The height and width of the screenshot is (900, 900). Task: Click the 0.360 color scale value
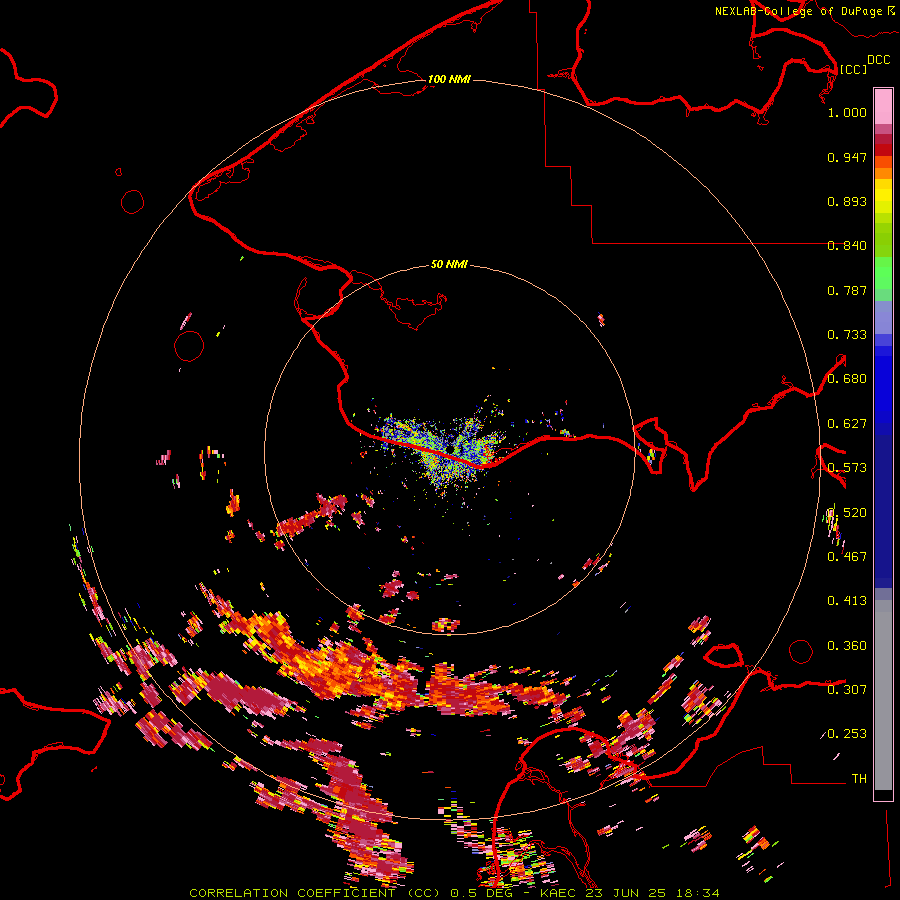[847, 646]
